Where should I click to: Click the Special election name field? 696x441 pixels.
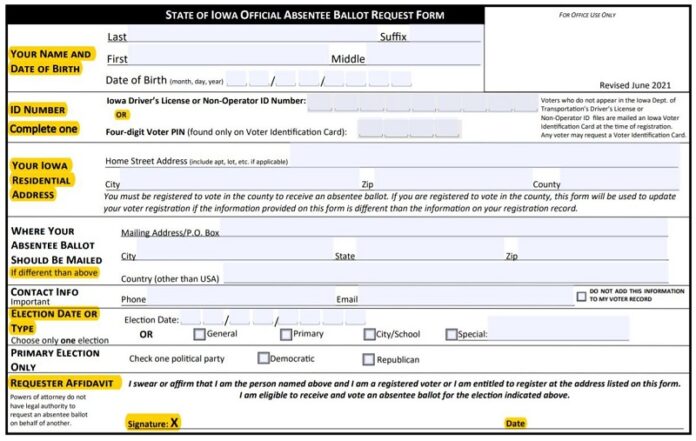(558, 328)
